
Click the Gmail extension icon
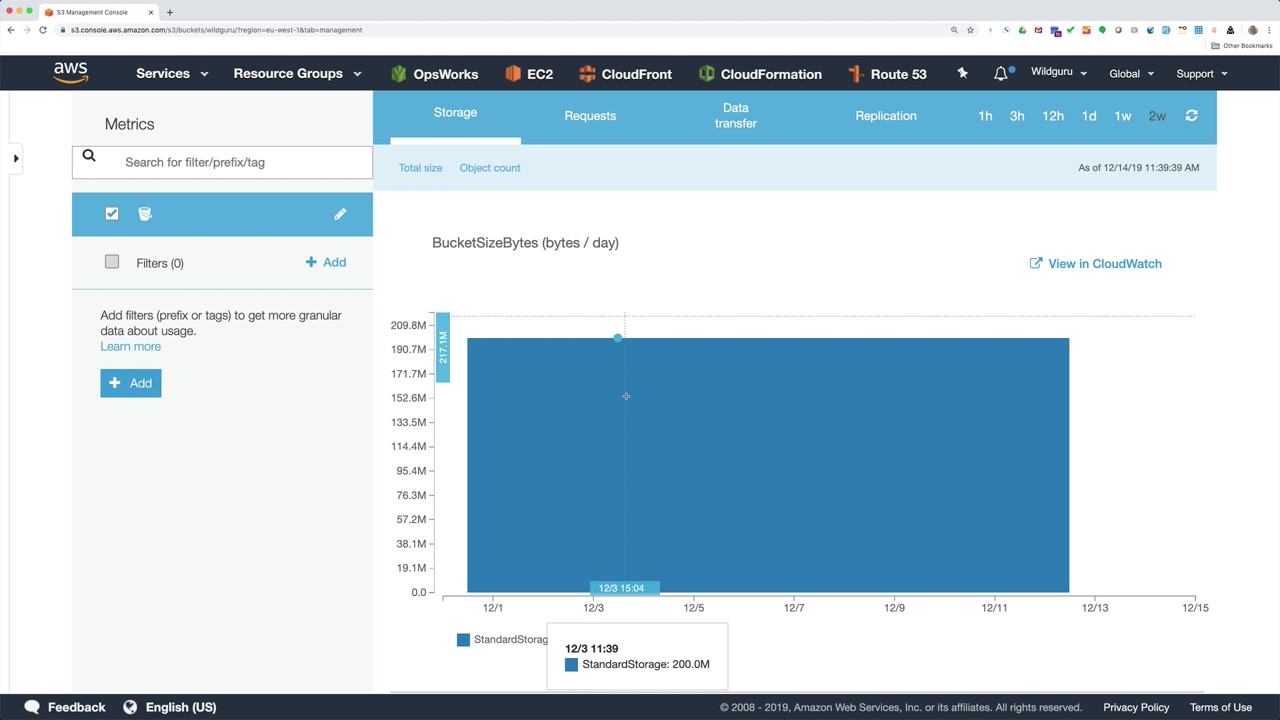[1038, 30]
